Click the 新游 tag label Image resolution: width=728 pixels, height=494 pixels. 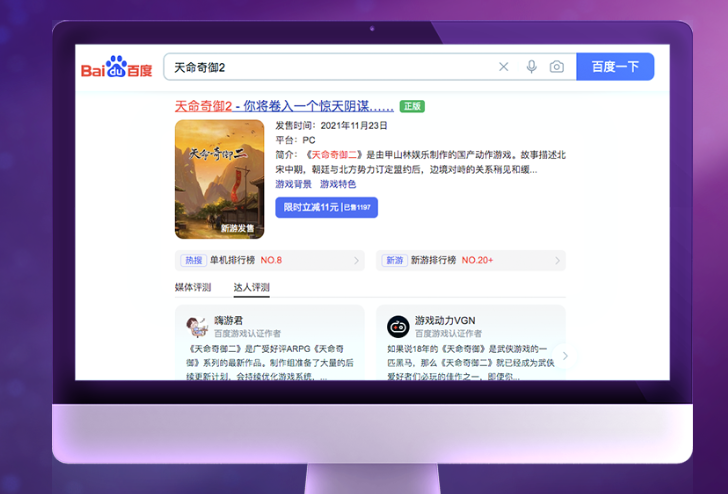coord(395,260)
